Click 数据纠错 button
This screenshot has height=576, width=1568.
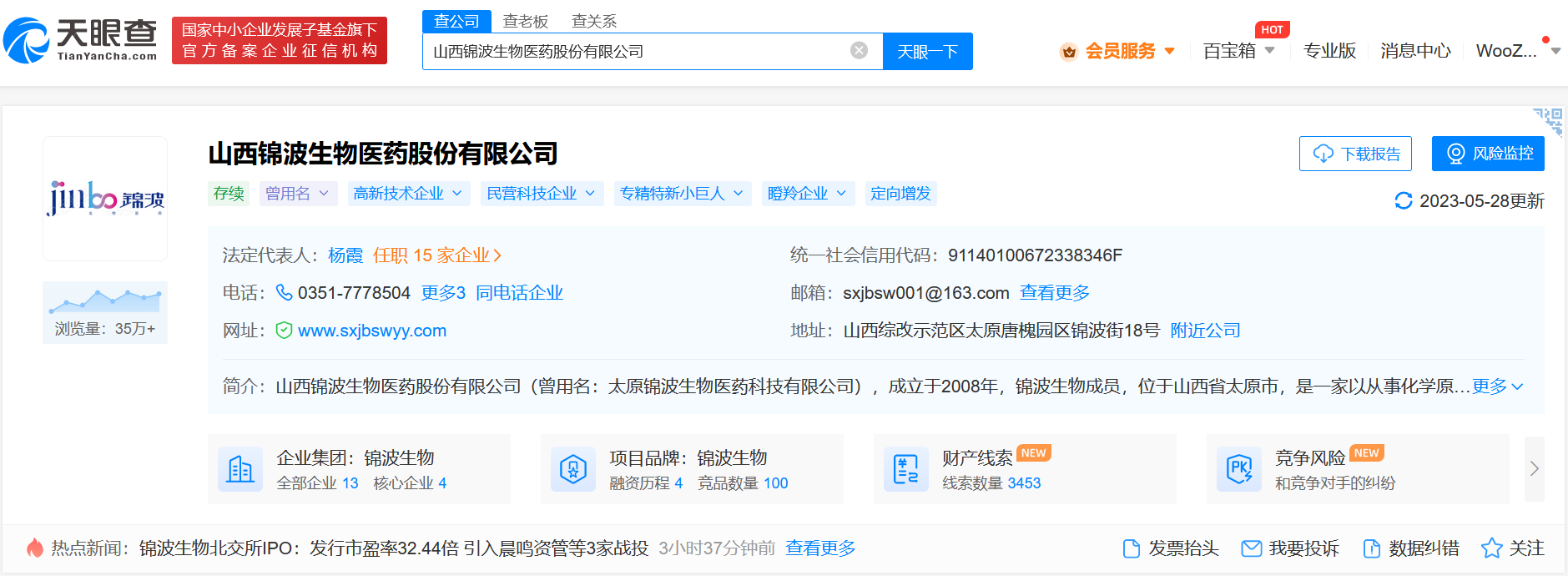coord(1410,548)
